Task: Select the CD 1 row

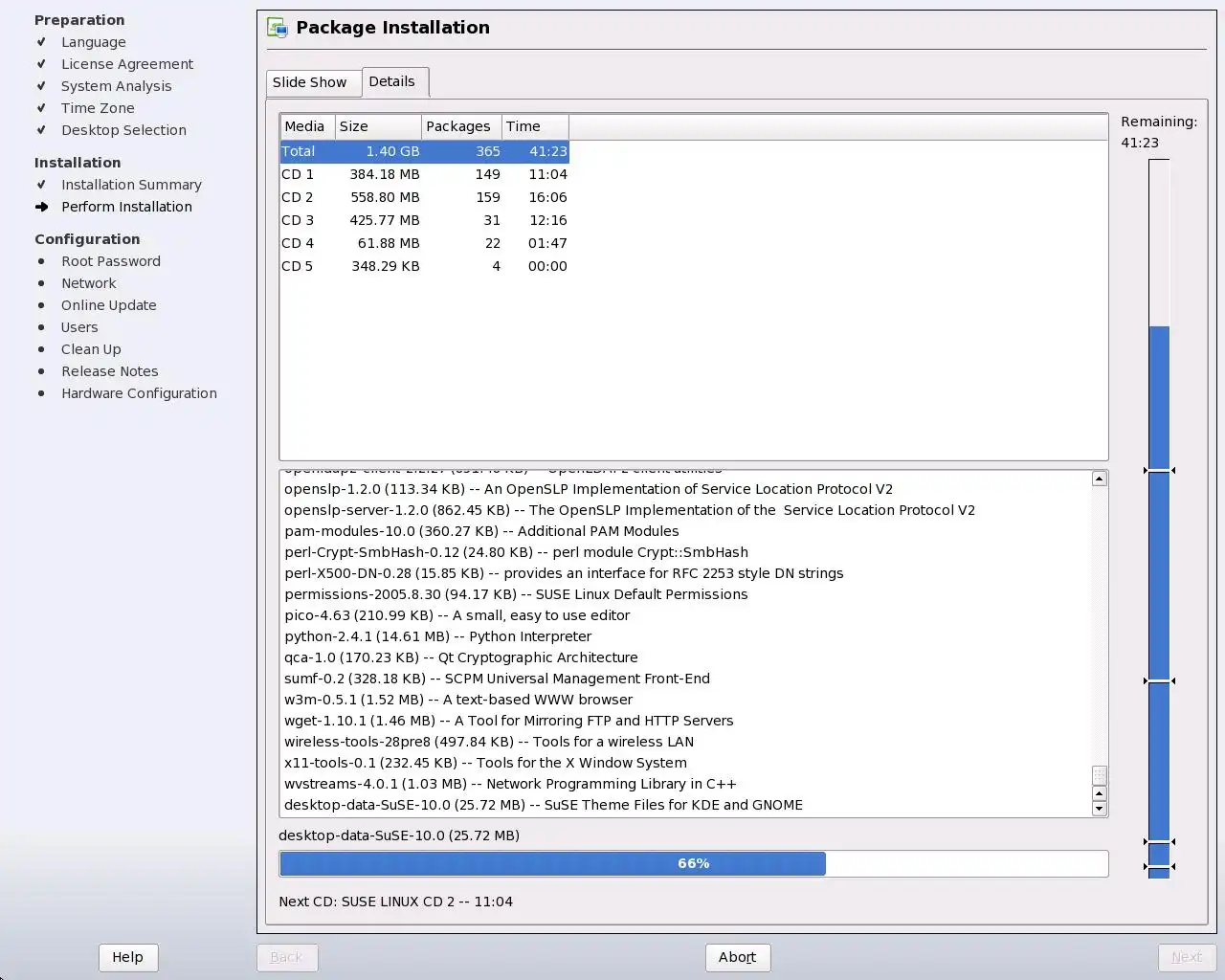Action: point(425,174)
